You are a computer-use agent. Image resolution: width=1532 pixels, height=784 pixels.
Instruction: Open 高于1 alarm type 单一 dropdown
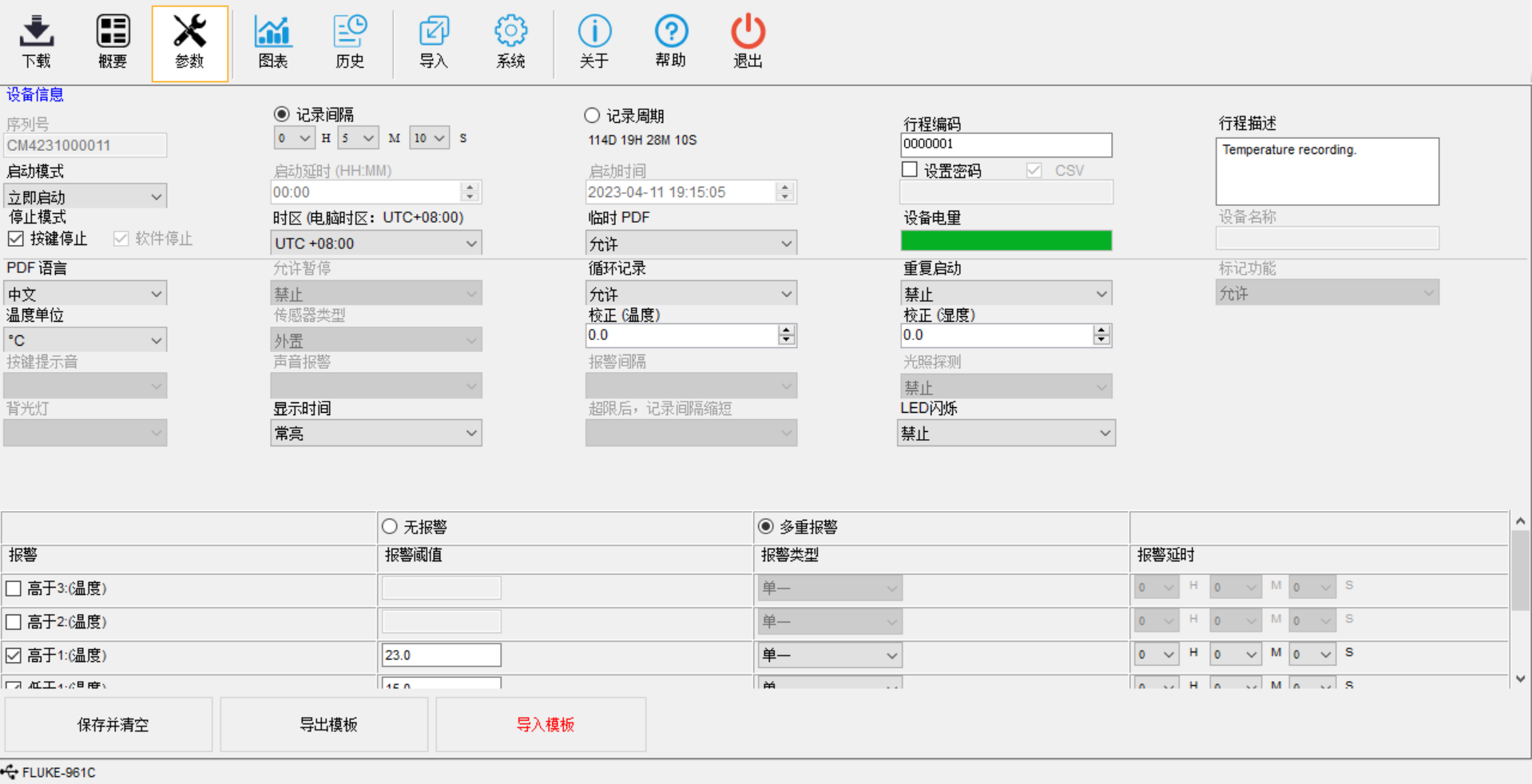click(830, 655)
